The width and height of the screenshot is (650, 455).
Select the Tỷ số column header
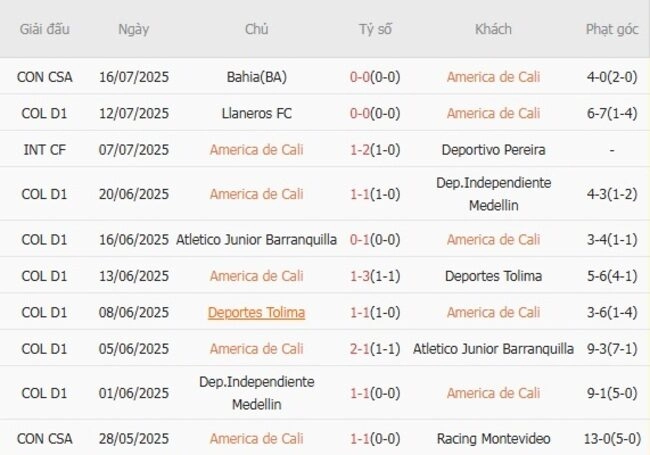375,29
